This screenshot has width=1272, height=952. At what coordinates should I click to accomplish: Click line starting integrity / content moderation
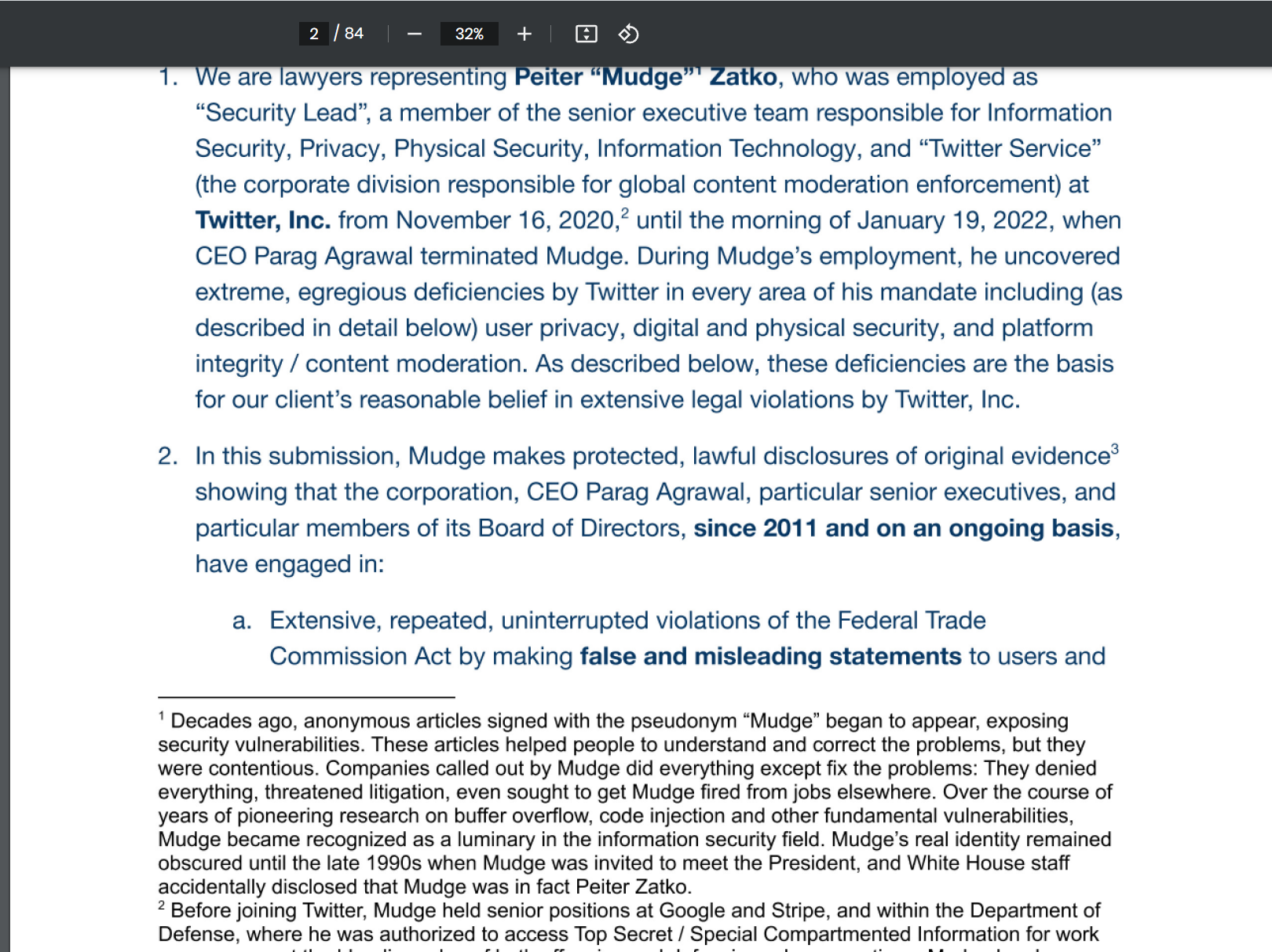(655, 364)
